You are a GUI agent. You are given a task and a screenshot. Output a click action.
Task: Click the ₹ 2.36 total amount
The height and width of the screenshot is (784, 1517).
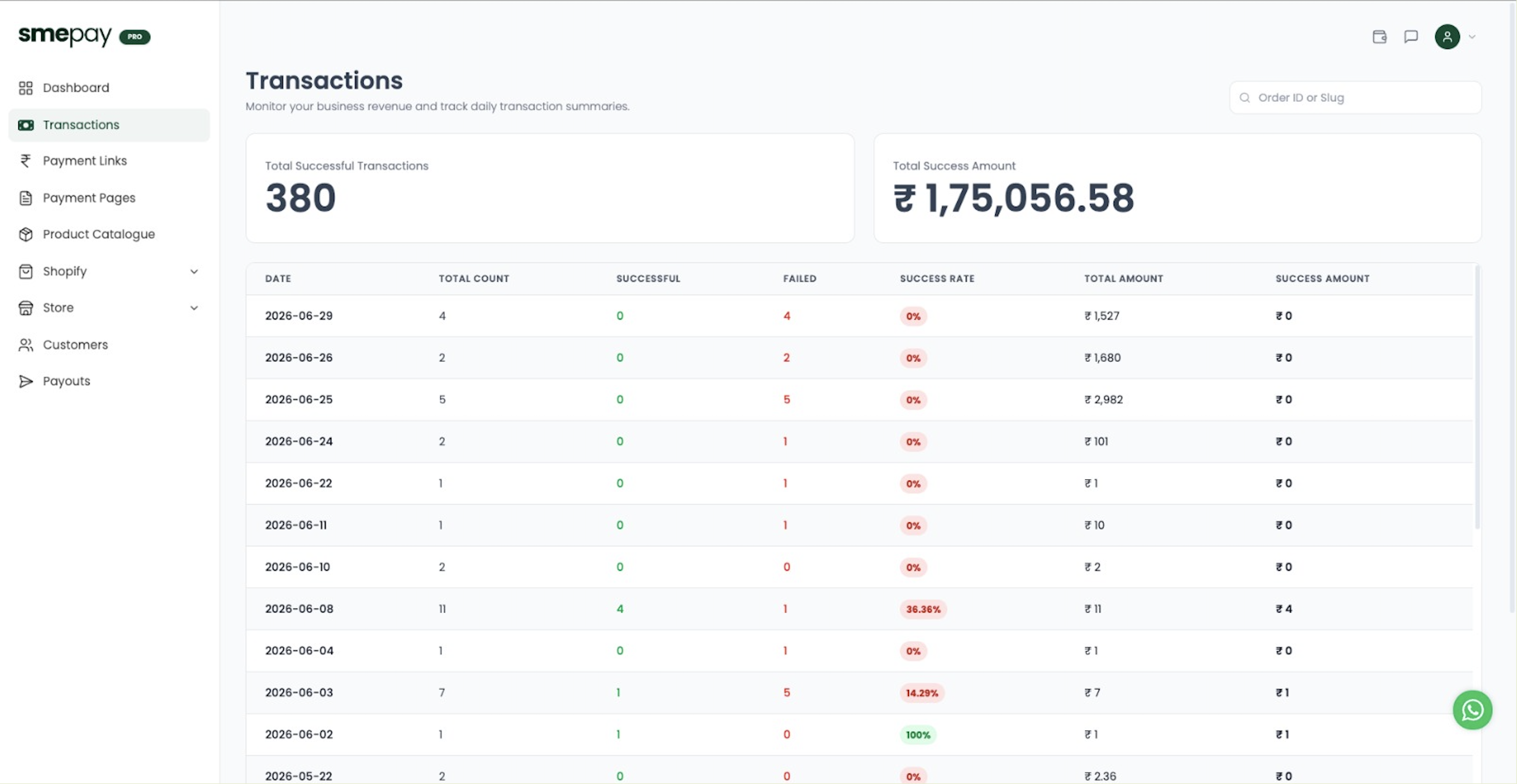1100,776
